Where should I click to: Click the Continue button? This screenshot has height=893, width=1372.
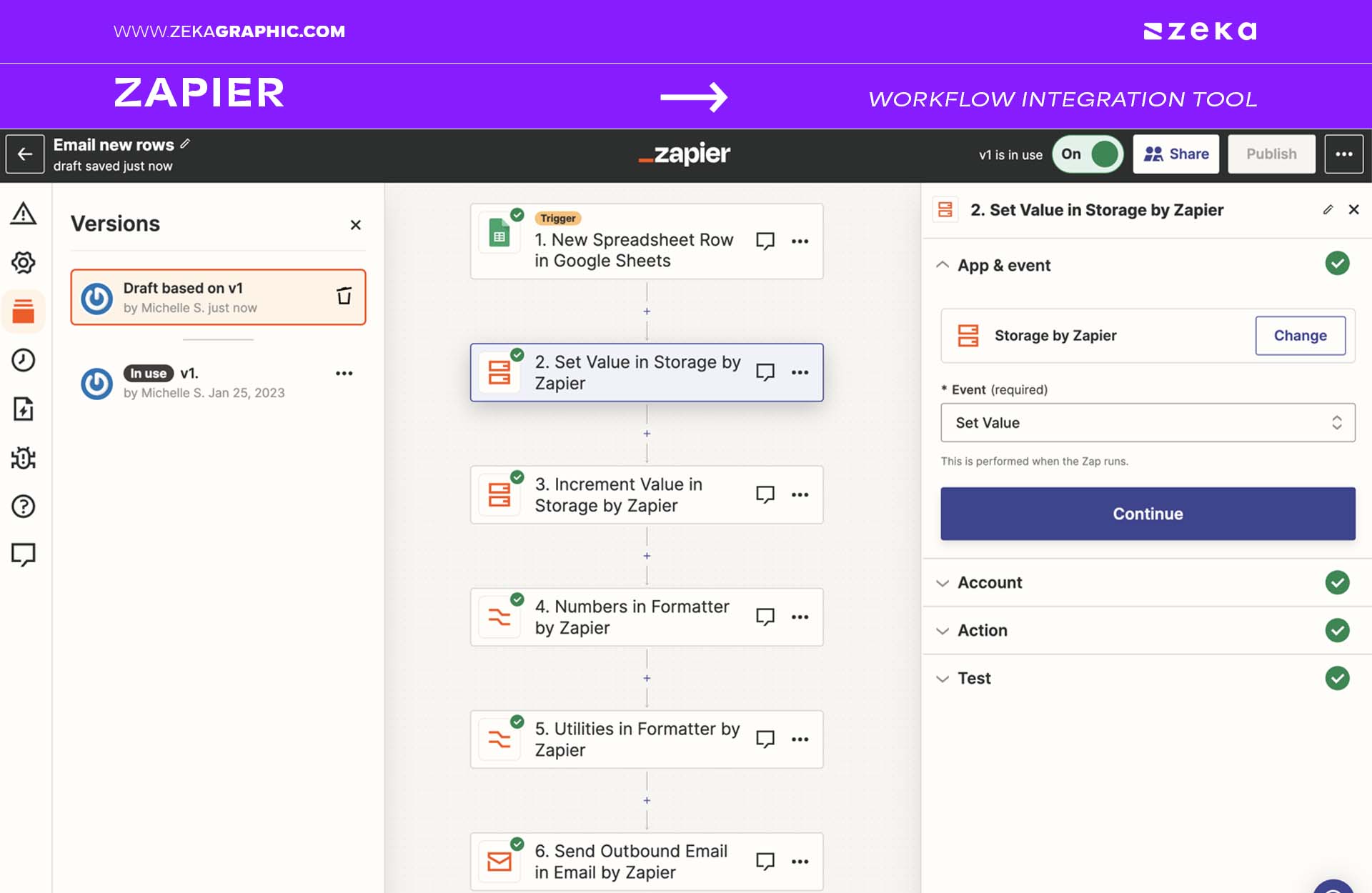(x=1146, y=513)
